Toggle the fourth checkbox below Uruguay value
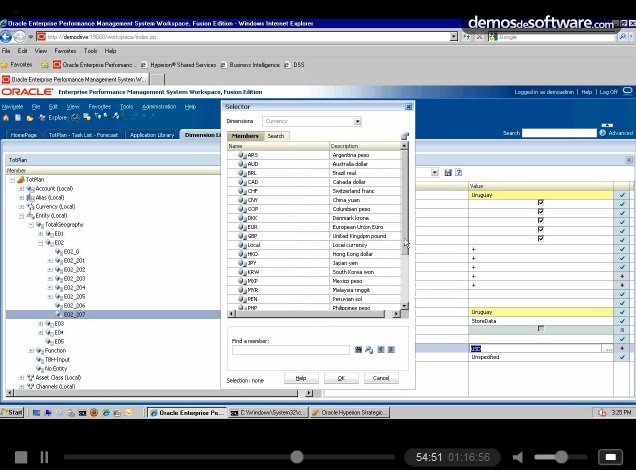 click(x=541, y=229)
